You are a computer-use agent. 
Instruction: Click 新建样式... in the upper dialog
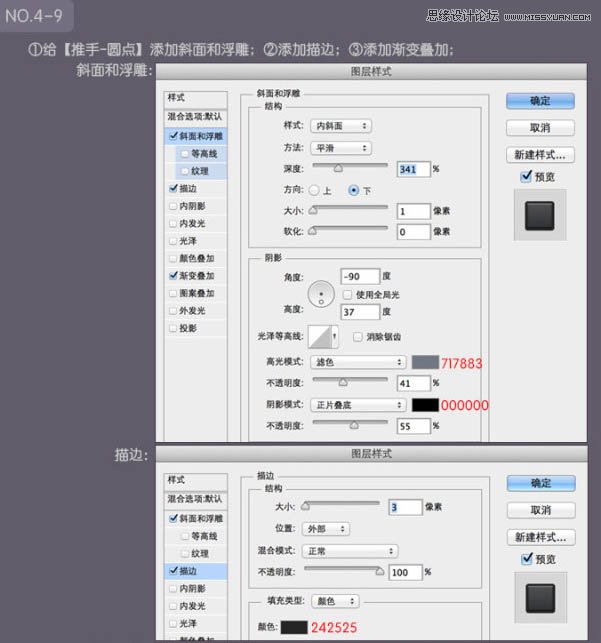(x=540, y=155)
